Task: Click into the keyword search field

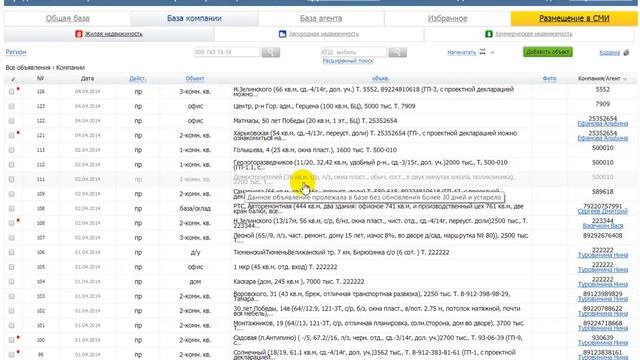Action: point(353,52)
